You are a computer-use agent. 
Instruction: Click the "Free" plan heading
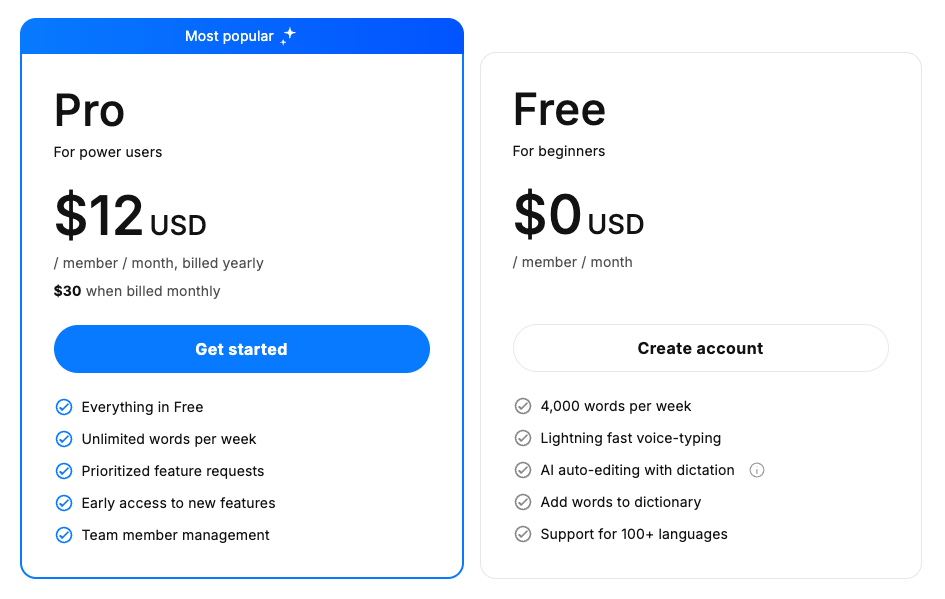tap(558, 110)
